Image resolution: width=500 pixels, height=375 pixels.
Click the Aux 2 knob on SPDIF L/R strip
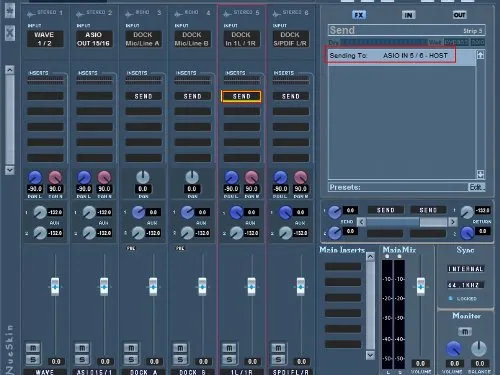click(285, 233)
